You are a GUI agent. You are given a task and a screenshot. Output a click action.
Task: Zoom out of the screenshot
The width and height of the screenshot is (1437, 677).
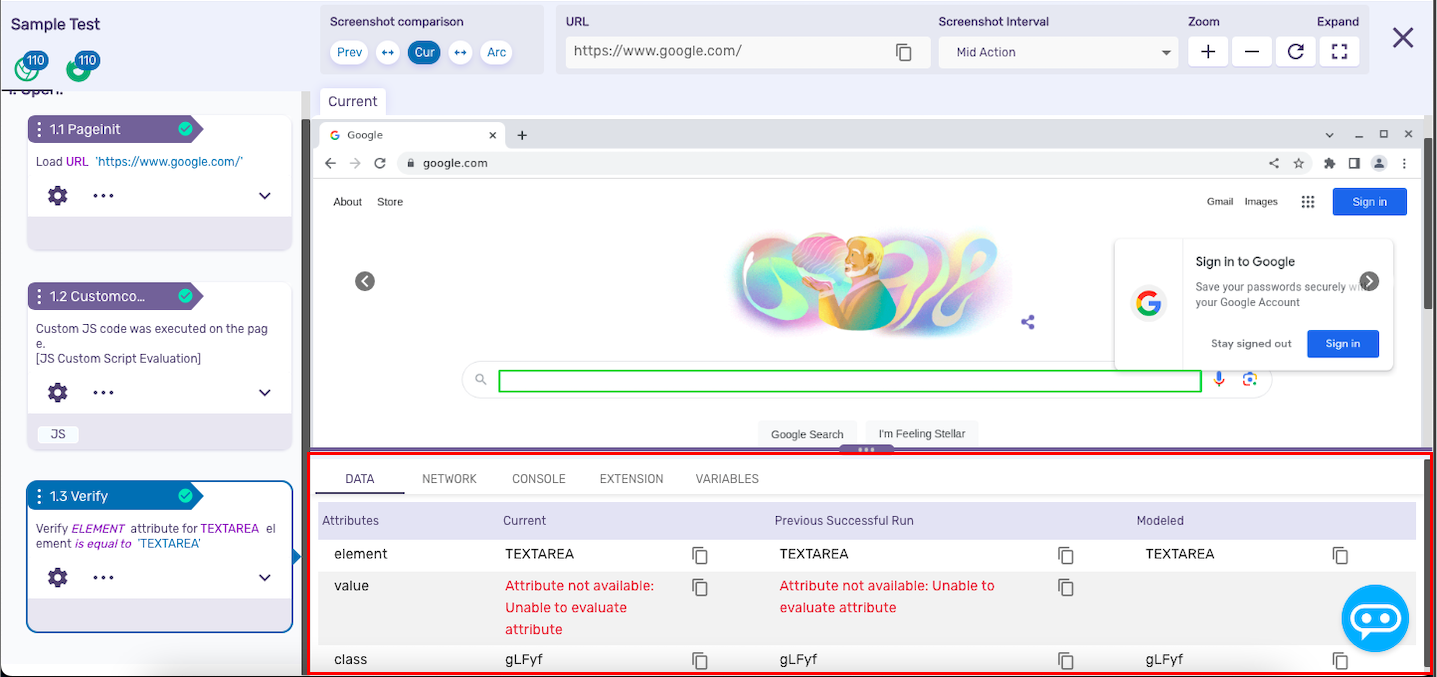pos(1252,52)
